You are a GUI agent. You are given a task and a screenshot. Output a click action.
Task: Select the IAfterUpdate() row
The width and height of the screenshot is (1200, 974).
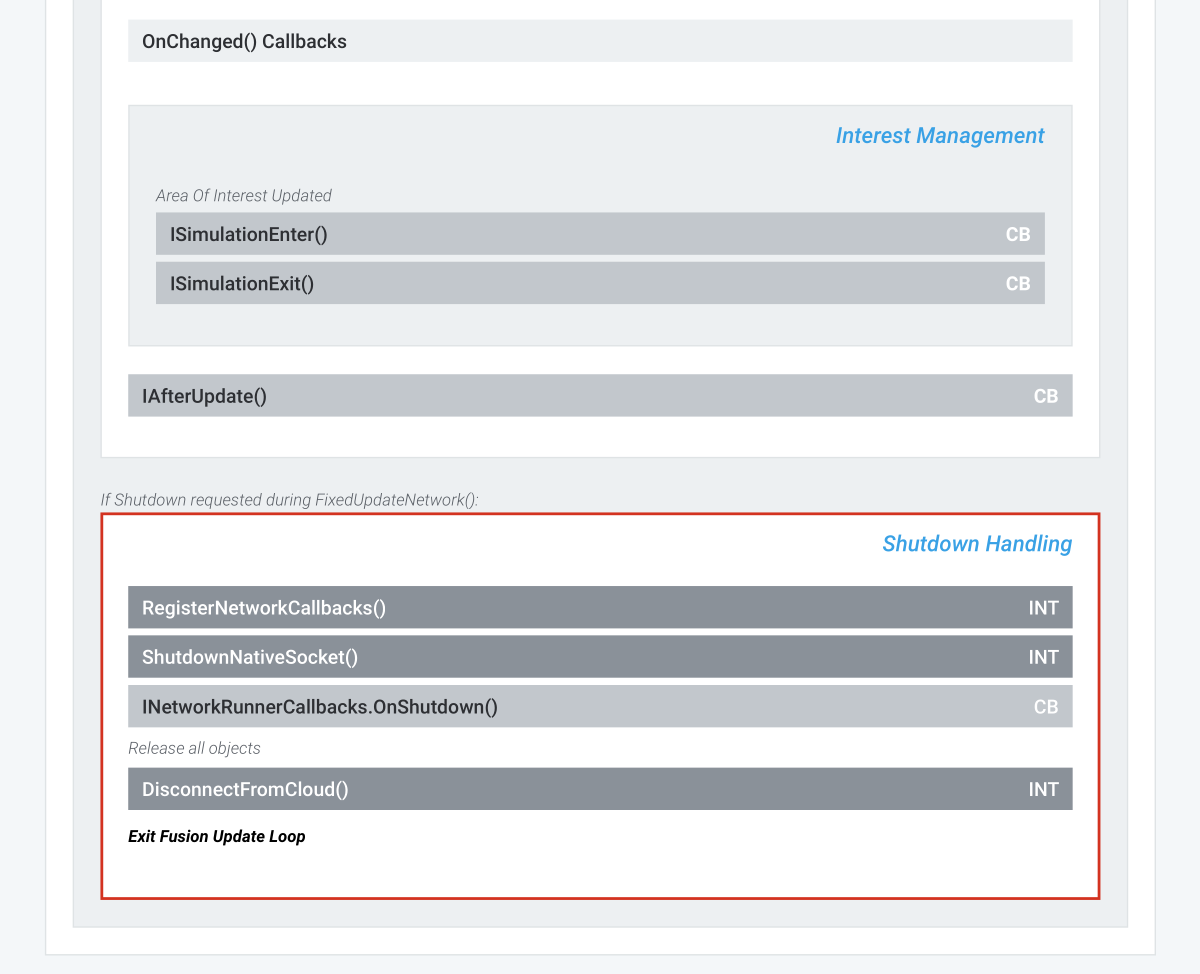(x=600, y=396)
